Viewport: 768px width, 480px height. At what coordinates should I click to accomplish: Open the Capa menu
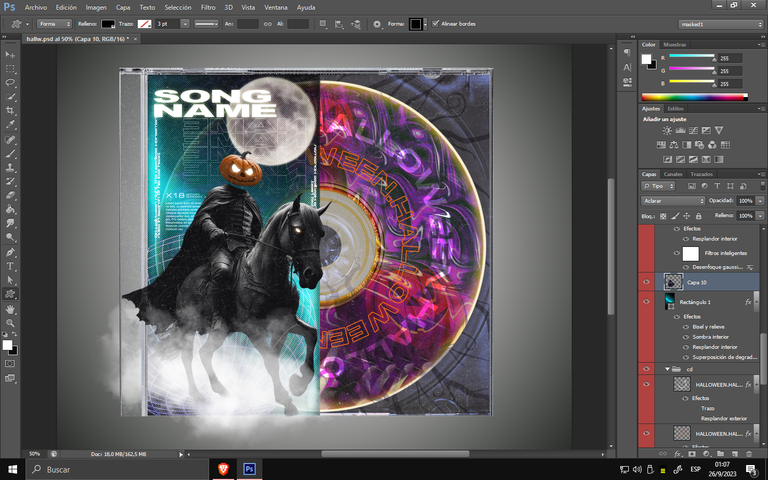coord(123,7)
